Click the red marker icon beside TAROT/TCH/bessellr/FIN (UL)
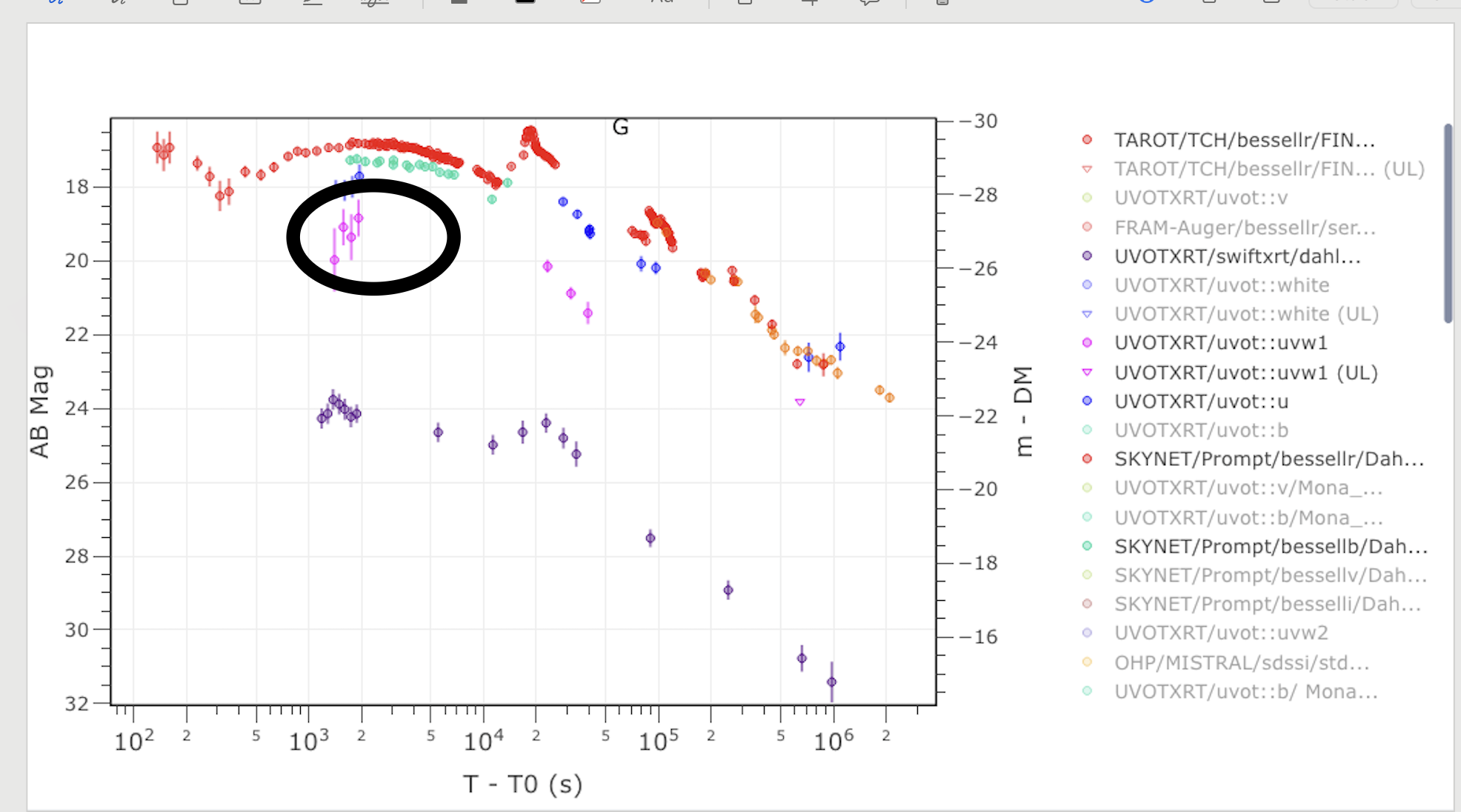The width and height of the screenshot is (1461, 812). point(1087,169)
